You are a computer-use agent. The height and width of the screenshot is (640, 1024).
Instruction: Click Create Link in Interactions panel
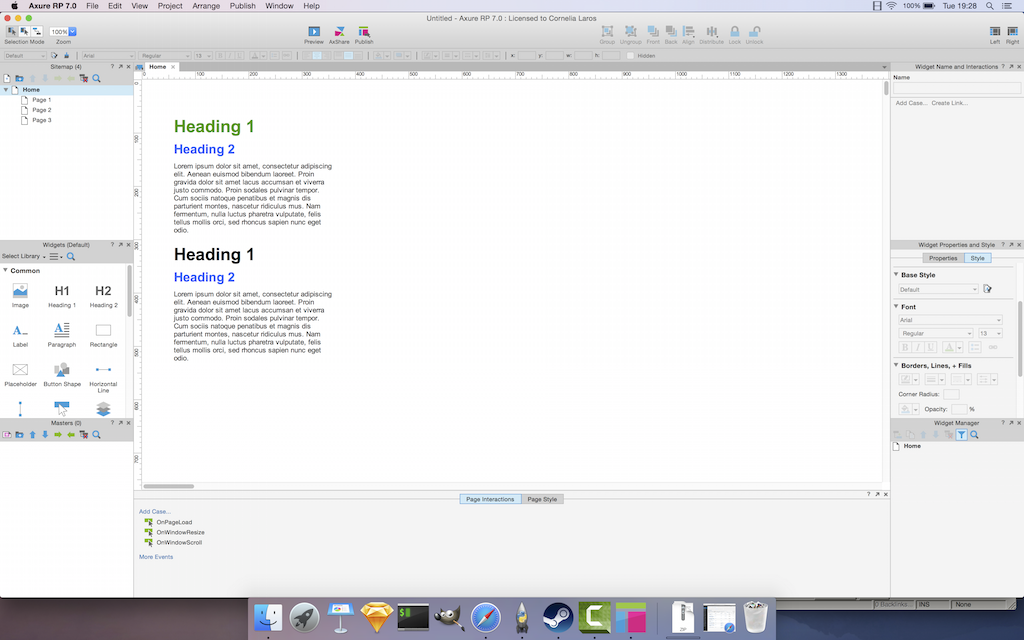tap(950, 103)
